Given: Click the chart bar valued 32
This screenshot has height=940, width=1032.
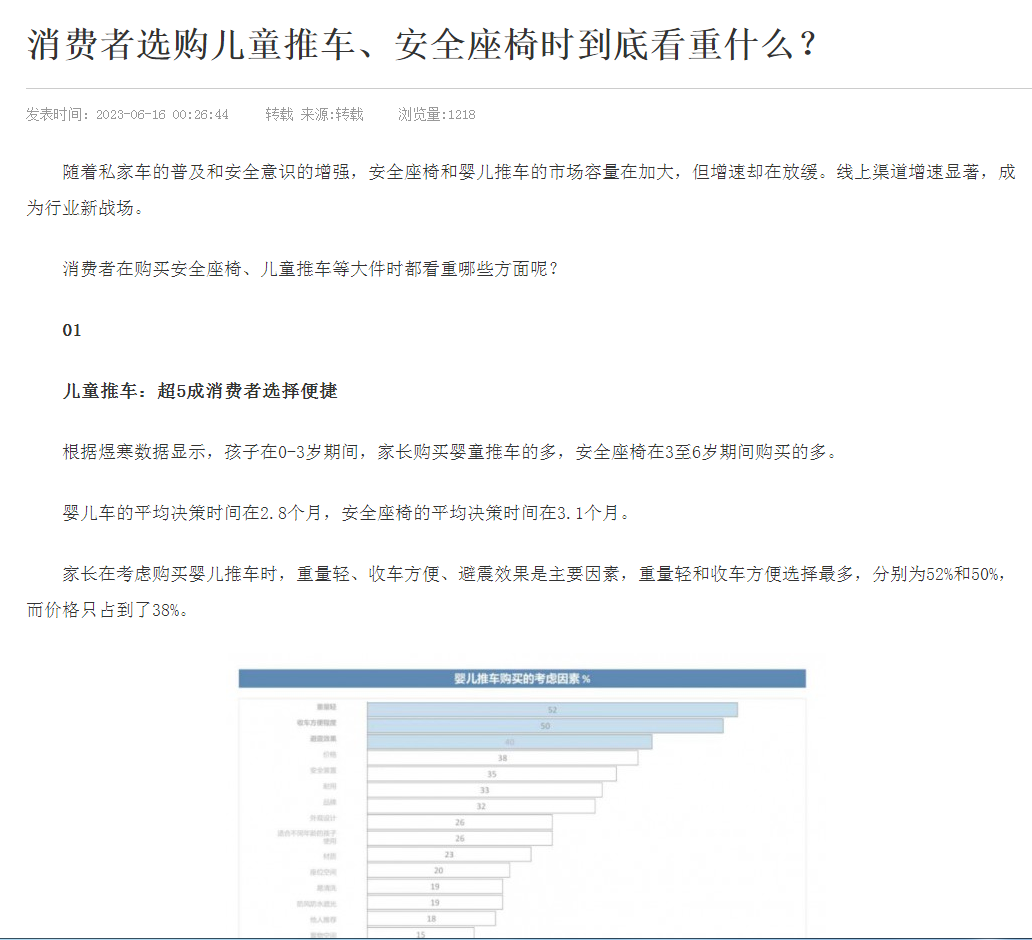Looking at the screenshot, I should [481, 806].
